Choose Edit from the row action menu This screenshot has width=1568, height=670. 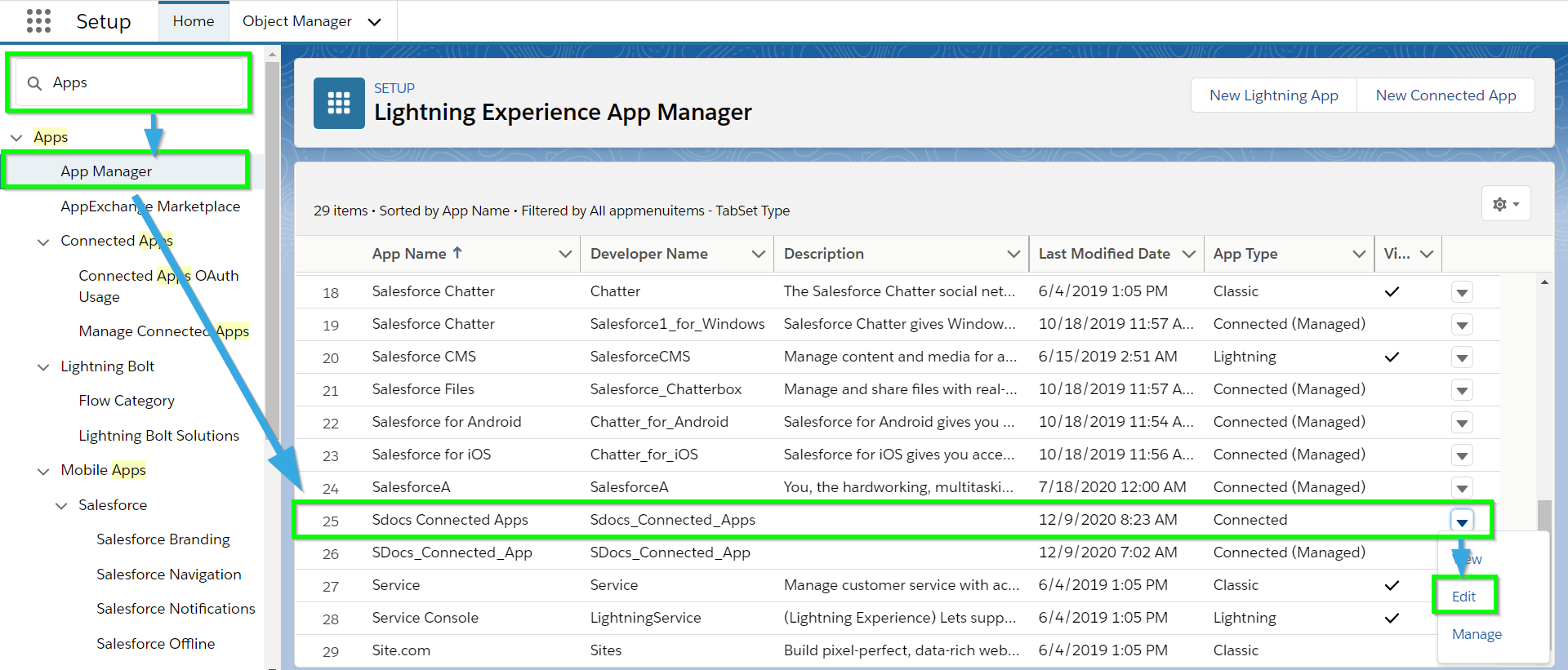pyautogui.click(x=1463, y=597)
